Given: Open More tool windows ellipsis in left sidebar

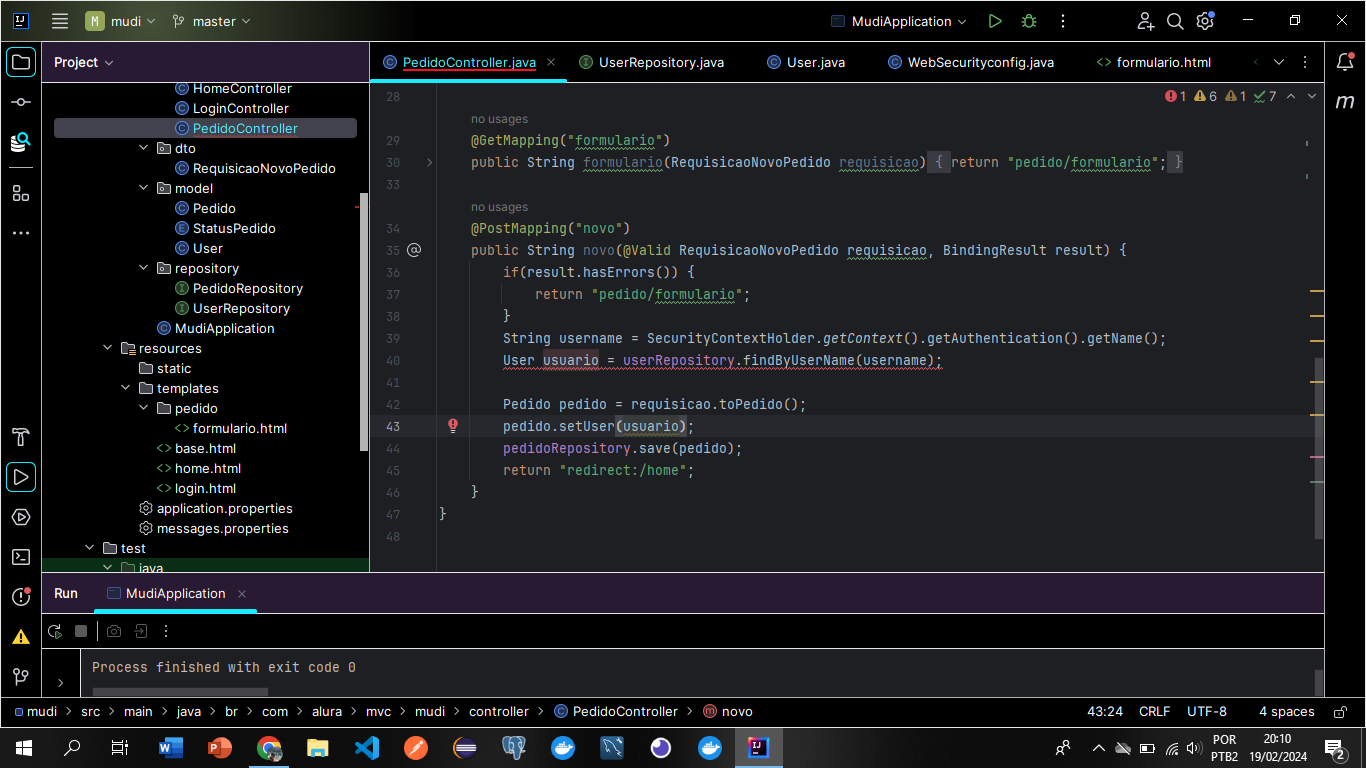Looking at the screenshot, I should [21, 233].
